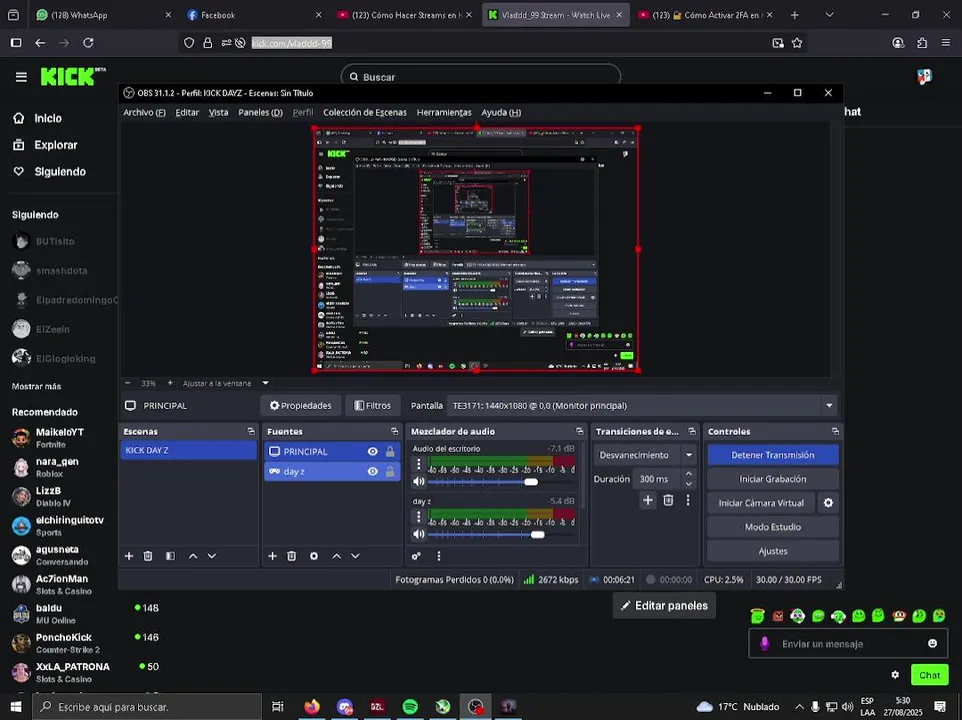Toggle visibility of day z source
The width and height of the screenshot is (962, 720).
[372, 472]
